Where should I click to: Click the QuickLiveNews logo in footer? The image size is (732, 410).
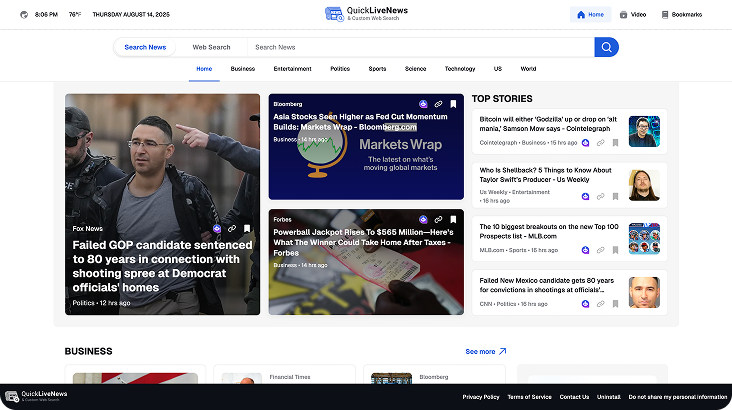point(36,396)
